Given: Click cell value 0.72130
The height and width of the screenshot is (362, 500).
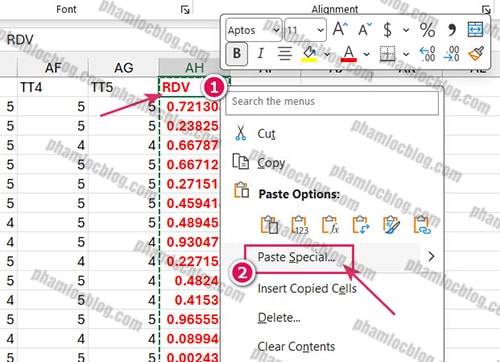Looking at the screenshot, I should (x=193, y=107).
